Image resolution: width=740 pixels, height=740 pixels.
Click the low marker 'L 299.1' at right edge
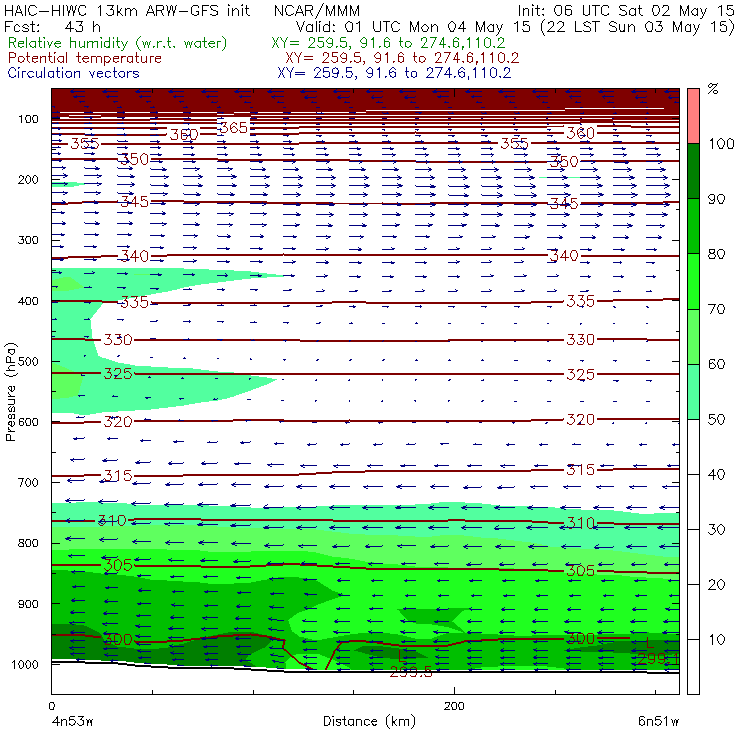(x=658, y=651)
